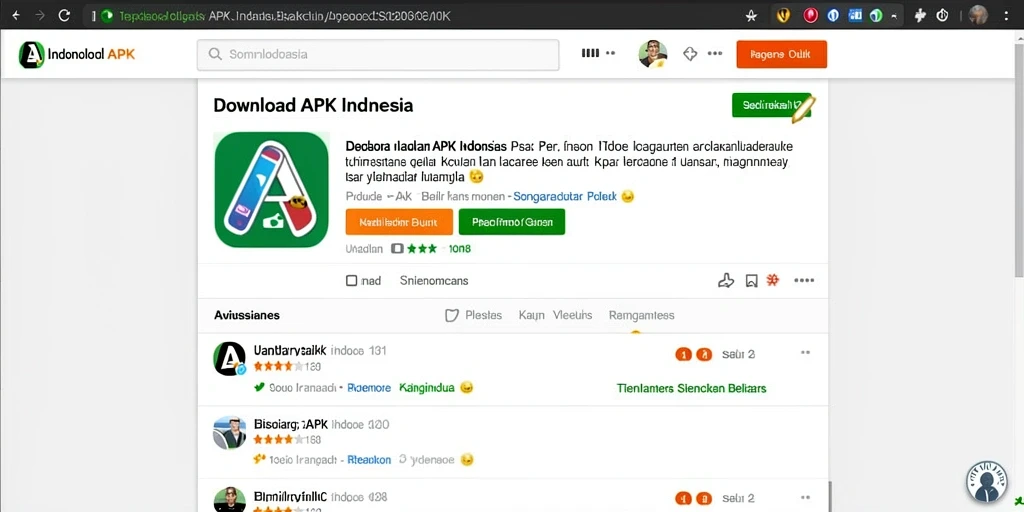Click the browser back arrow

click(x=16, y=16)
